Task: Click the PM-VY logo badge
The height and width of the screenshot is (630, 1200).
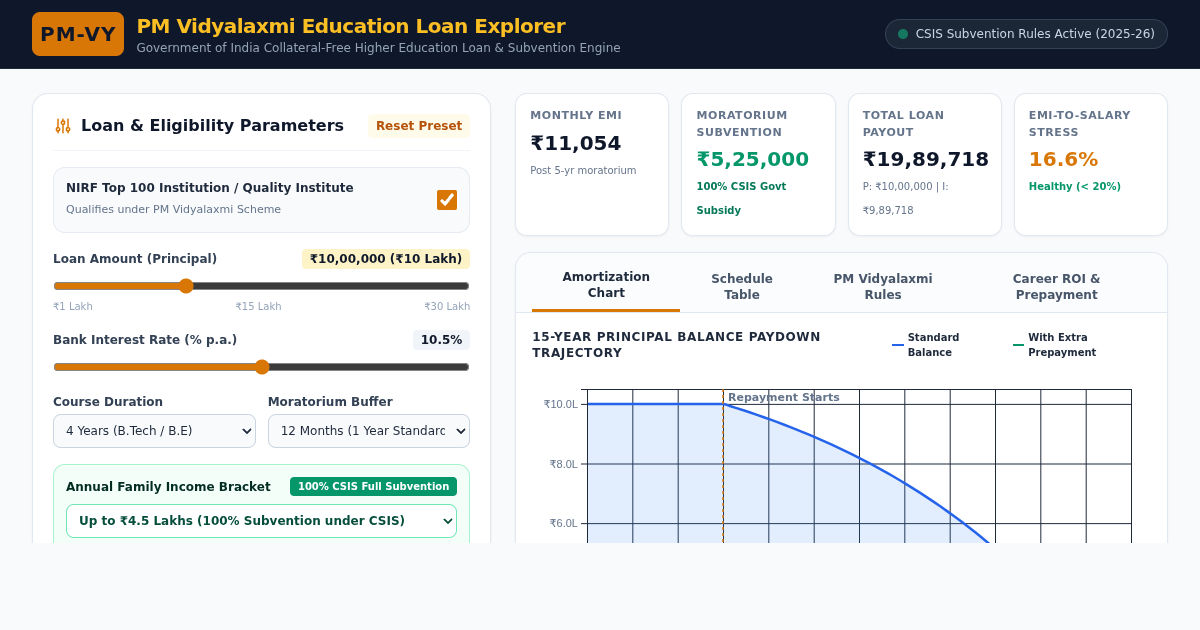Action: (78, 34)
